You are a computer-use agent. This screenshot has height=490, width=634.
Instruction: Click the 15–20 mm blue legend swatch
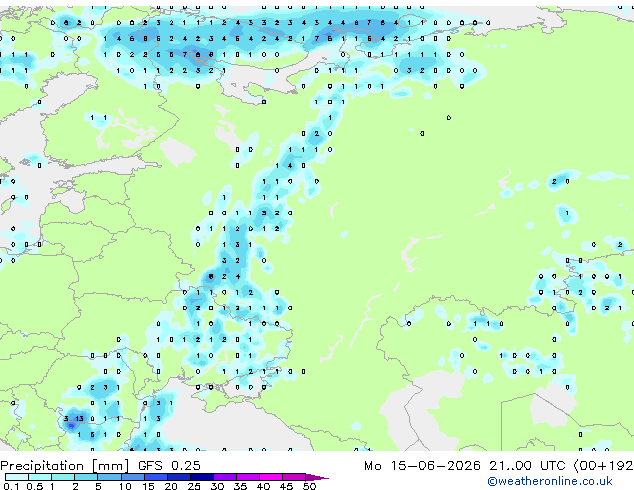click(x=156, y=477)
